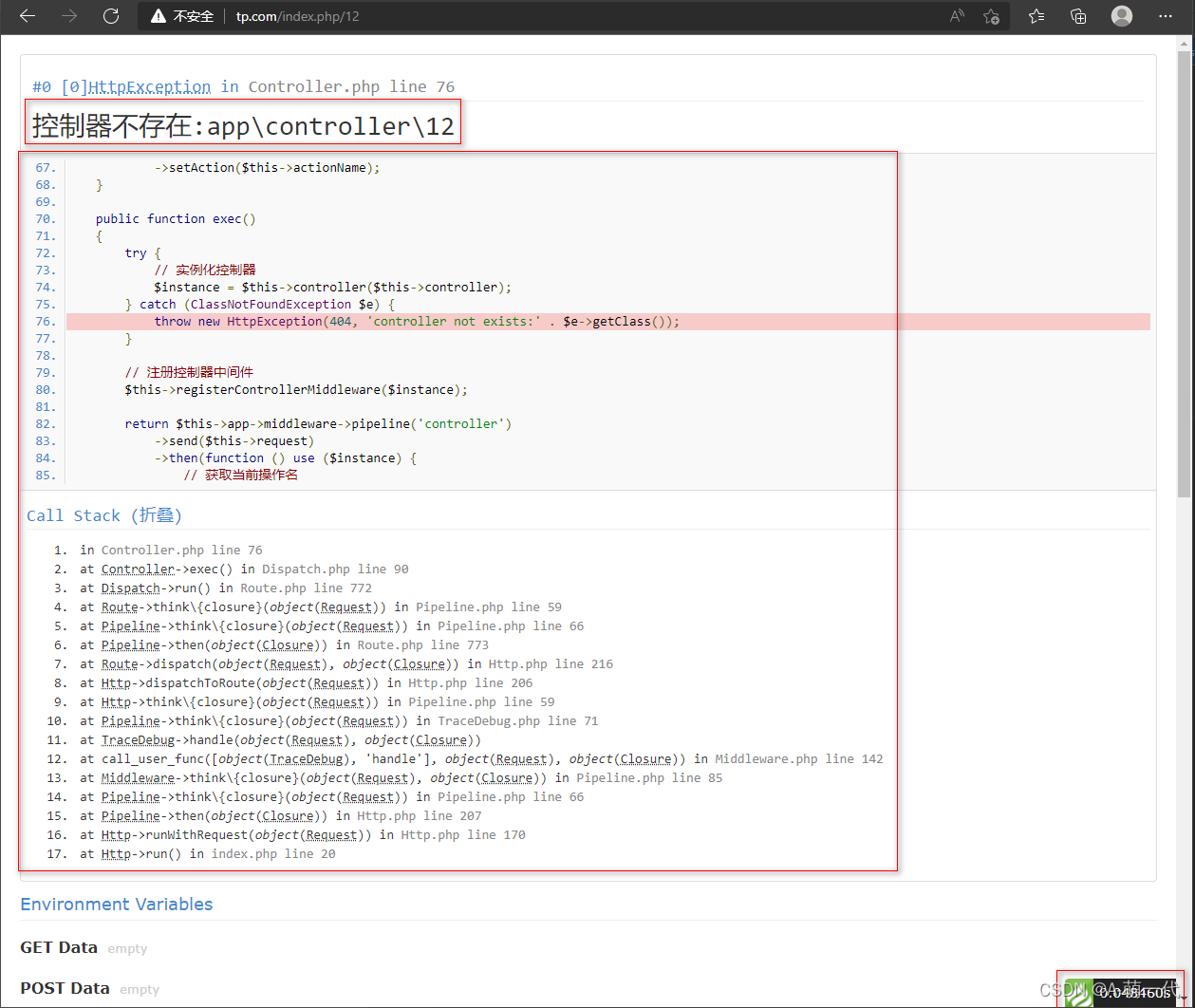Click the POST Data label

pos(65,988)
